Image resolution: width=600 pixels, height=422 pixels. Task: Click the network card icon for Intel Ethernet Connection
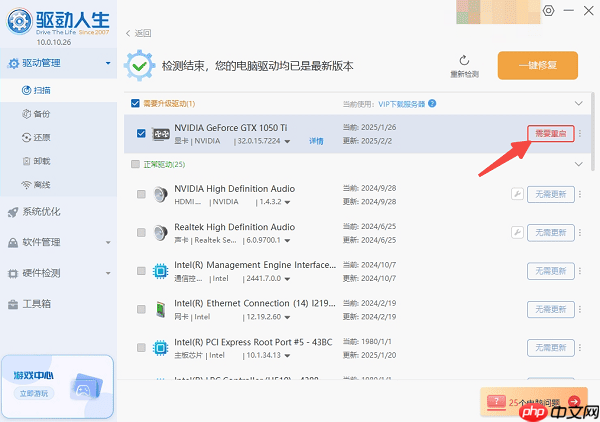pos(160,309)
